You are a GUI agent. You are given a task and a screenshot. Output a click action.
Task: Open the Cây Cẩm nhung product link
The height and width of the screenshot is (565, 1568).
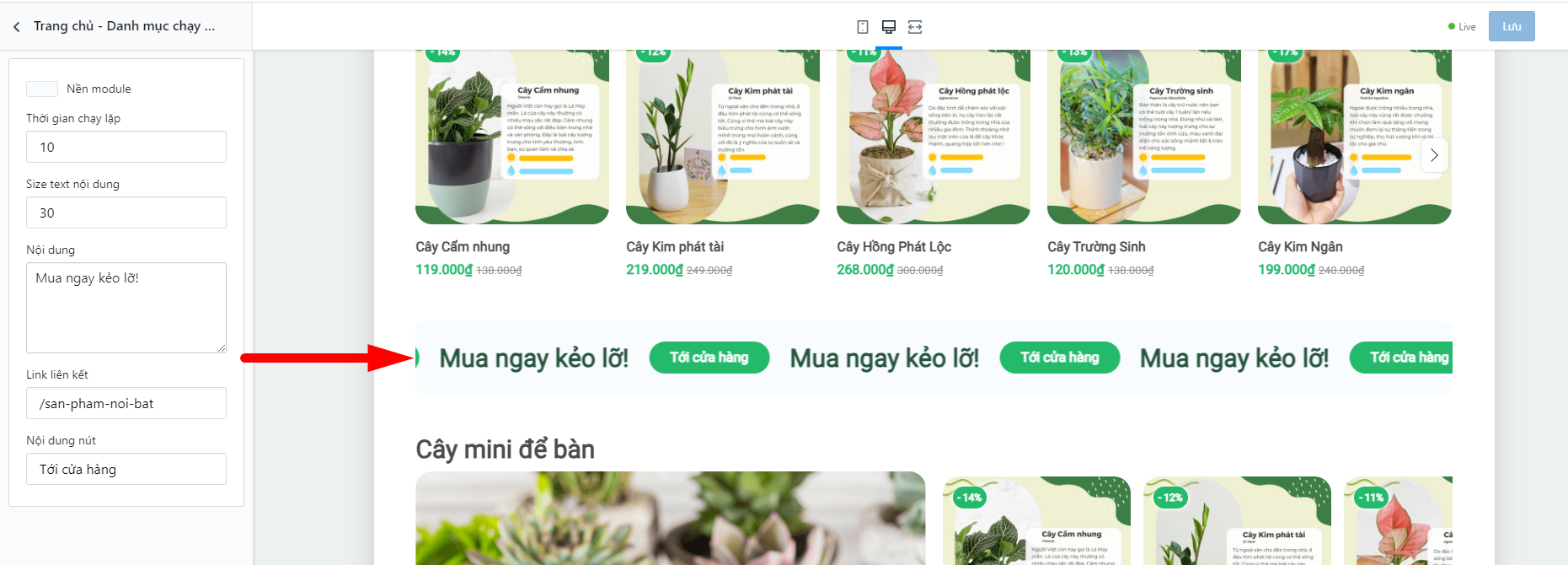tap(463, 247)
